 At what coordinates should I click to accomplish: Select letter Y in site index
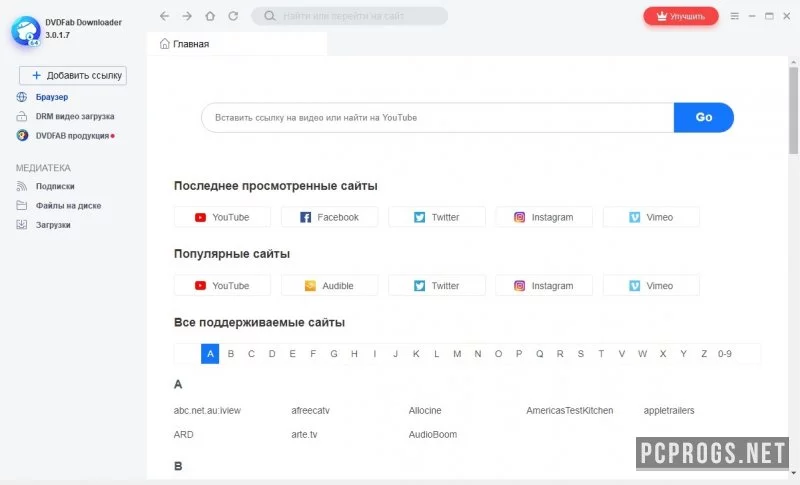(x=684, y=354)
